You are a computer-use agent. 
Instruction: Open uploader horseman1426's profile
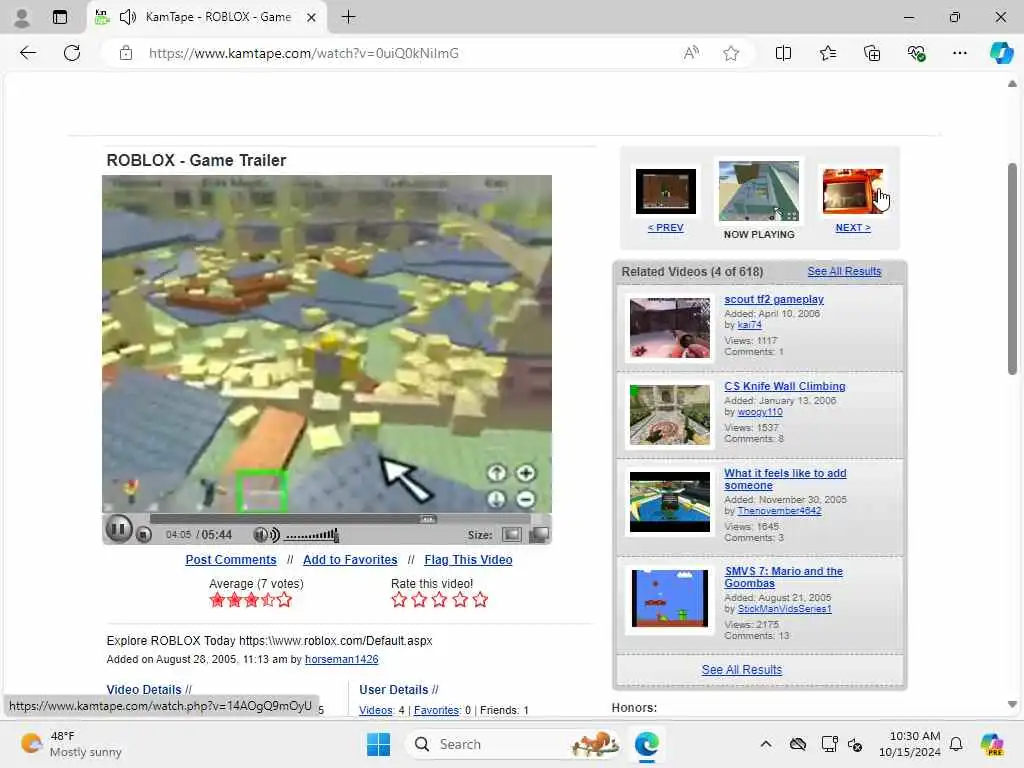(342, 660)
